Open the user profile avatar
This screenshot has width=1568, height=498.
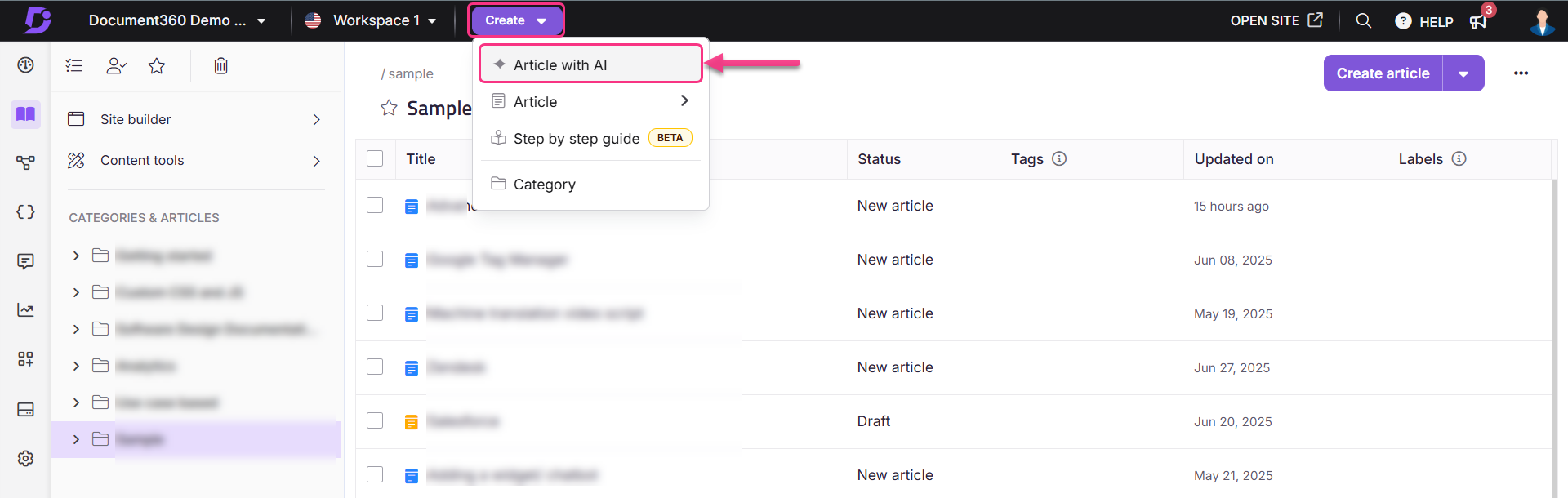(x=1542, y=21)
